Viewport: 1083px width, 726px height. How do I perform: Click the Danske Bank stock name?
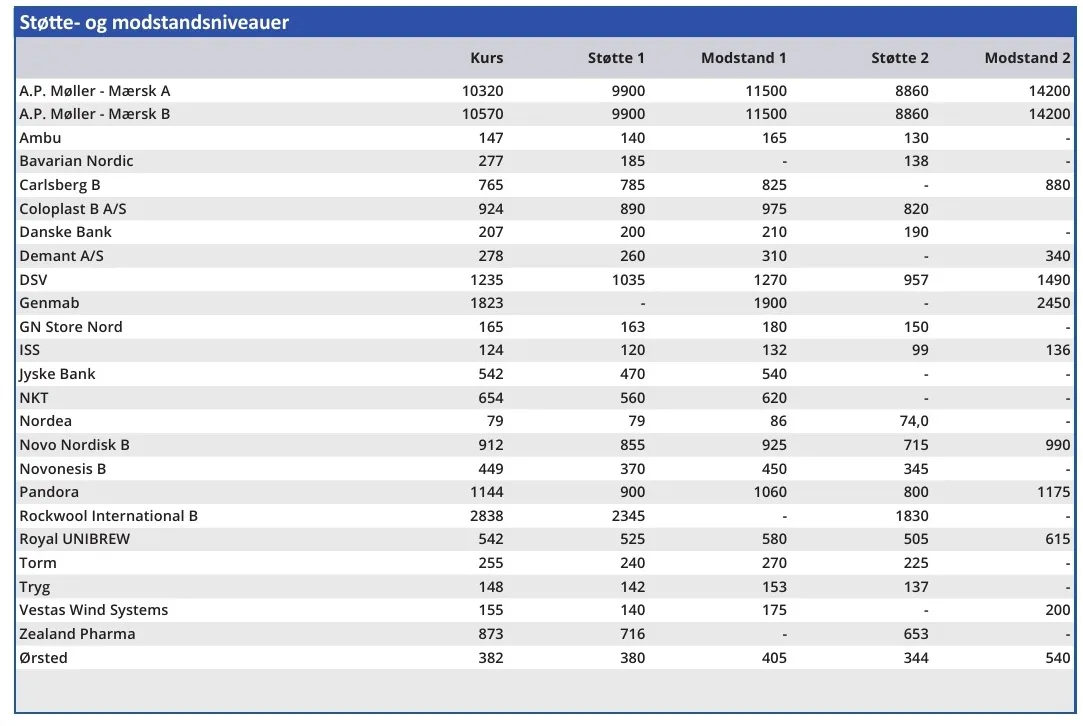pyautogui.click(x=66, y=232)
